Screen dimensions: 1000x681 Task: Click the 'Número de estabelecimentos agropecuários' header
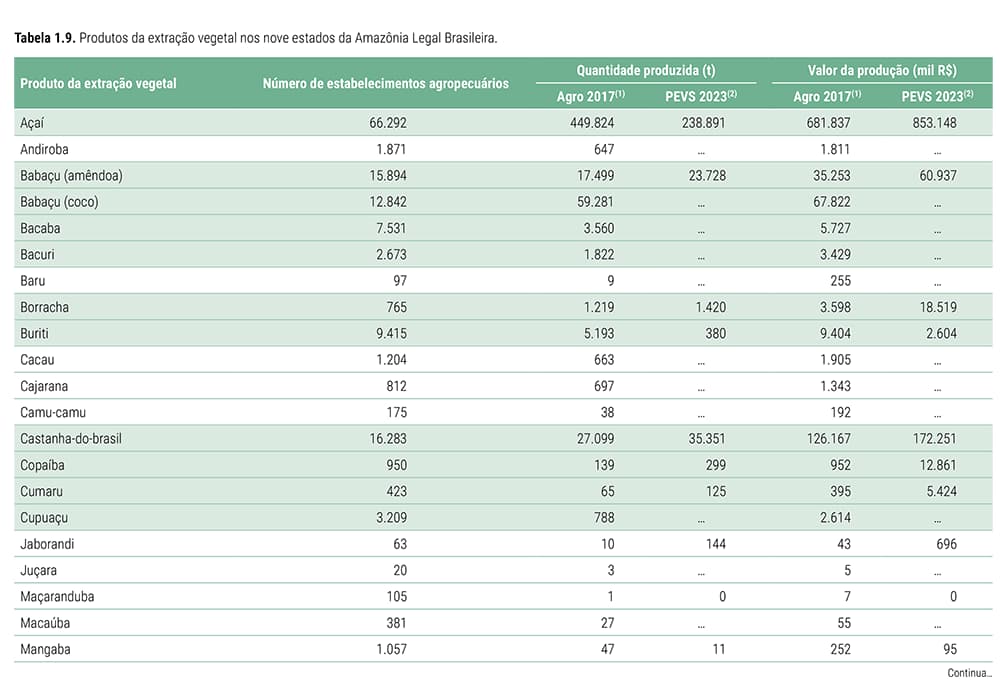[x=385, y=84]
